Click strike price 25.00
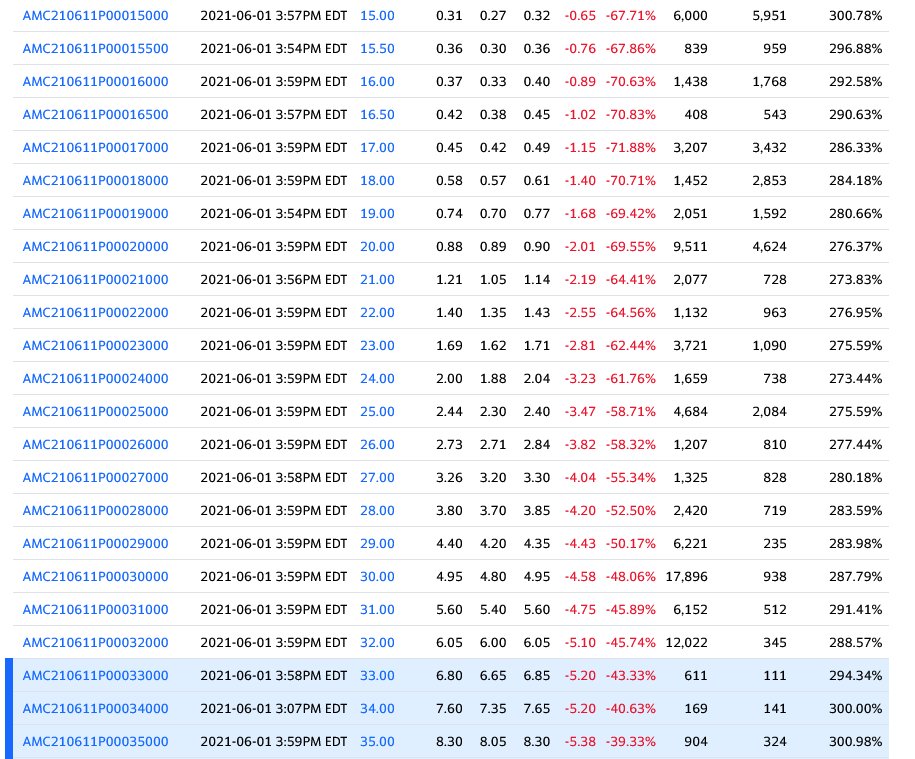The width and height of the screenshot is (915, 759). [x=377, y=411]
